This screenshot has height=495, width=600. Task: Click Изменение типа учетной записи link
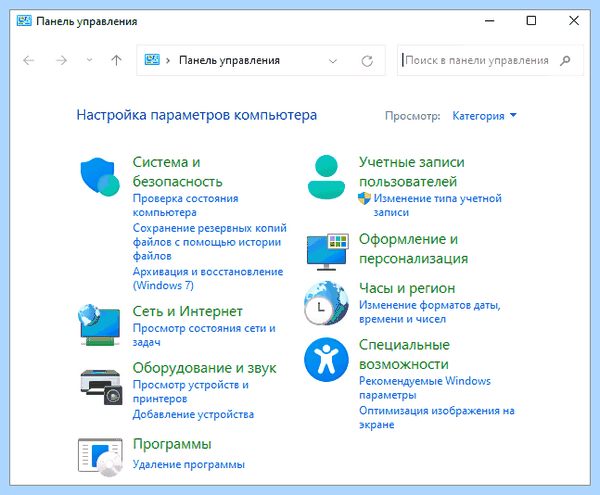point(438,205)
